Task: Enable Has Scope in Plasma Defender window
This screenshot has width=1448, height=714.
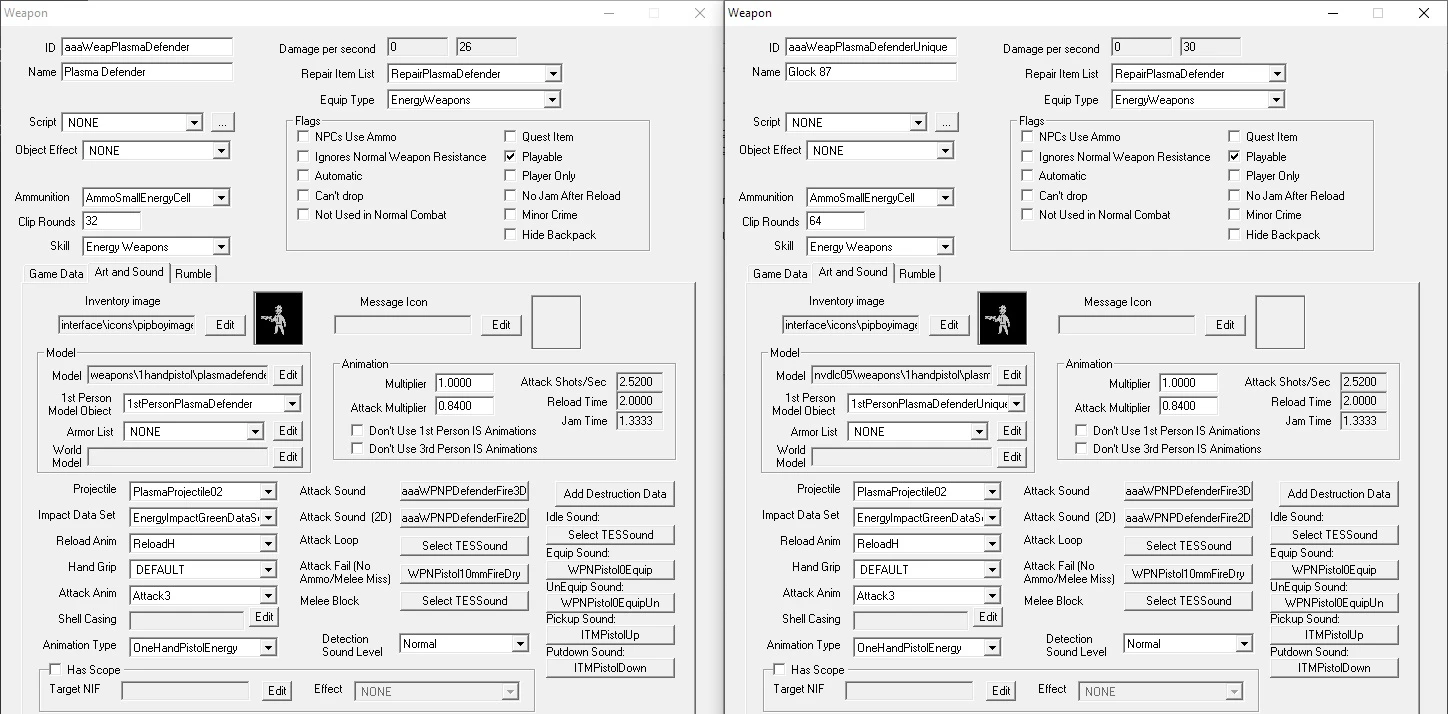Action: (56, 670)
